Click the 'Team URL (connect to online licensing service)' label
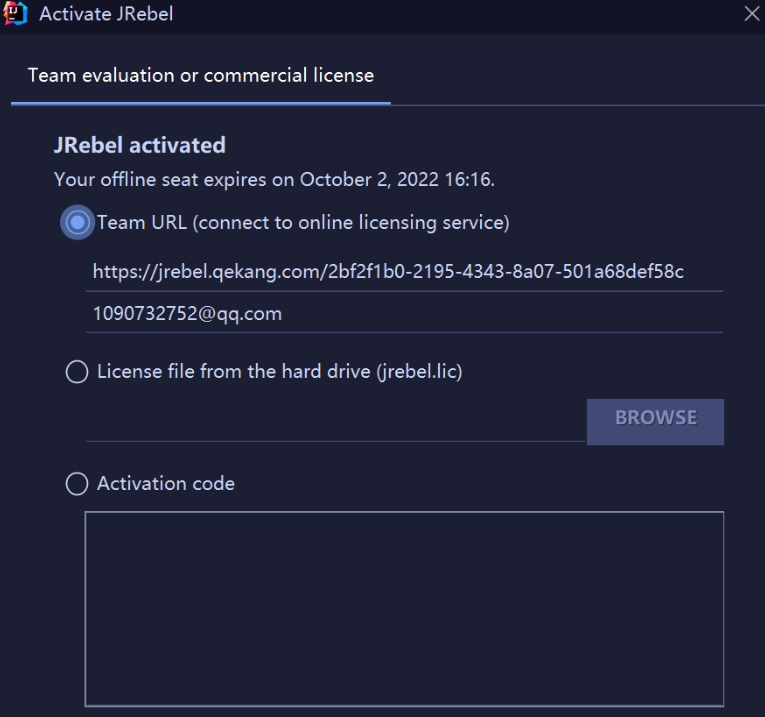Screen dimensions: 765x717 pos(303,222)
